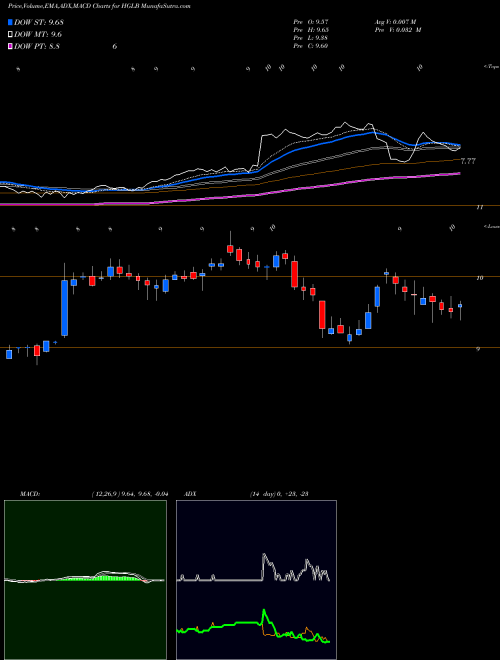Click the tall blue breakout candle near chart left
The width and height of the screenshot is (500, 660).
pos(64,308)
